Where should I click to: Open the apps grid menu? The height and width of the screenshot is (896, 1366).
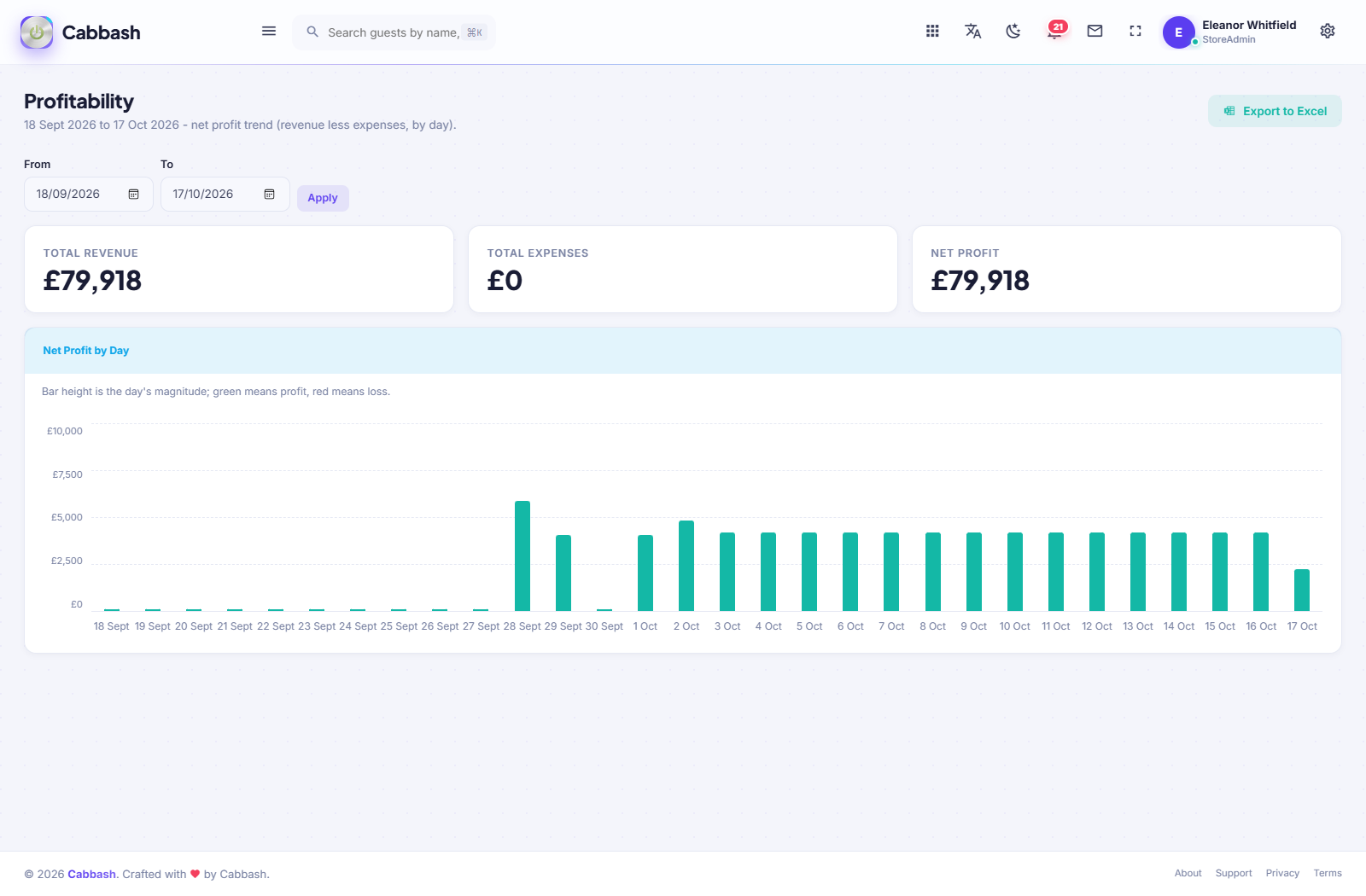[932, 32]
